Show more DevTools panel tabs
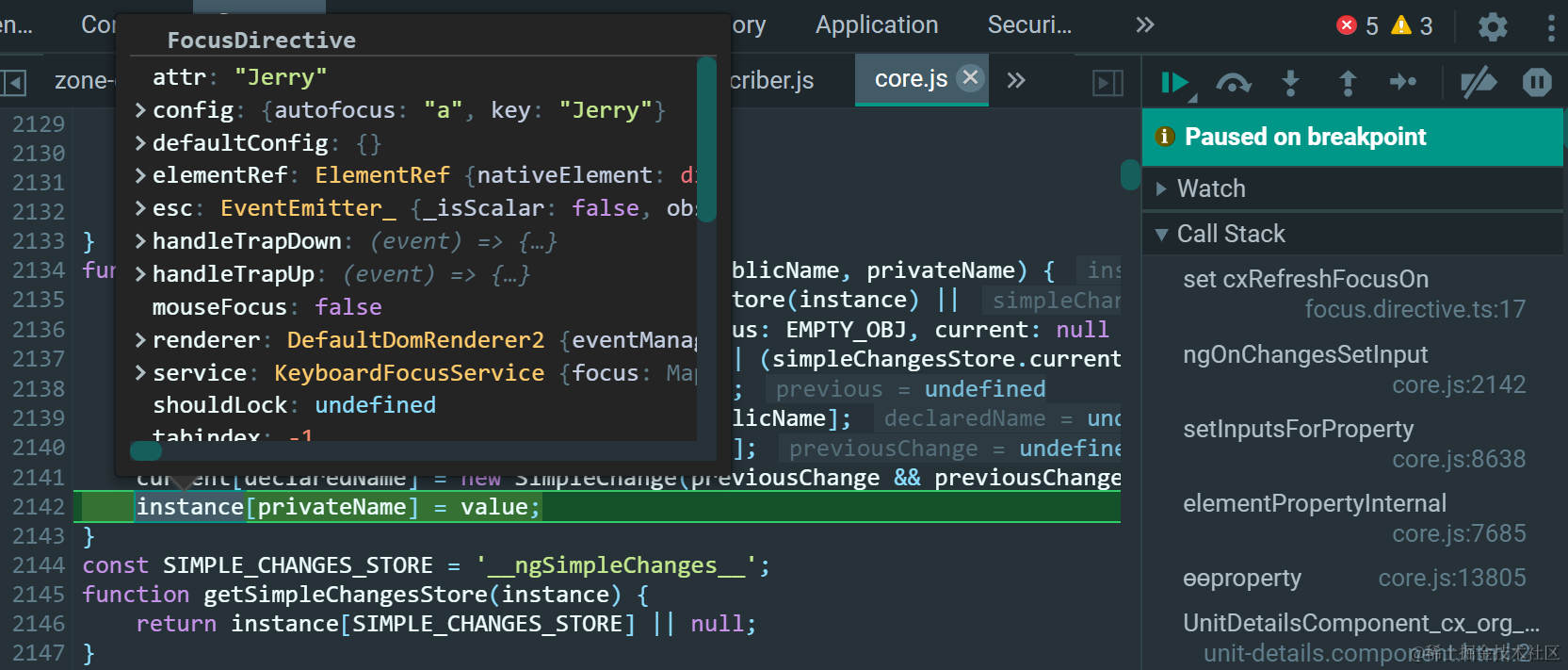Image resolution: width=1568 pixels, height=670 pixels. tap(1144, 25)
